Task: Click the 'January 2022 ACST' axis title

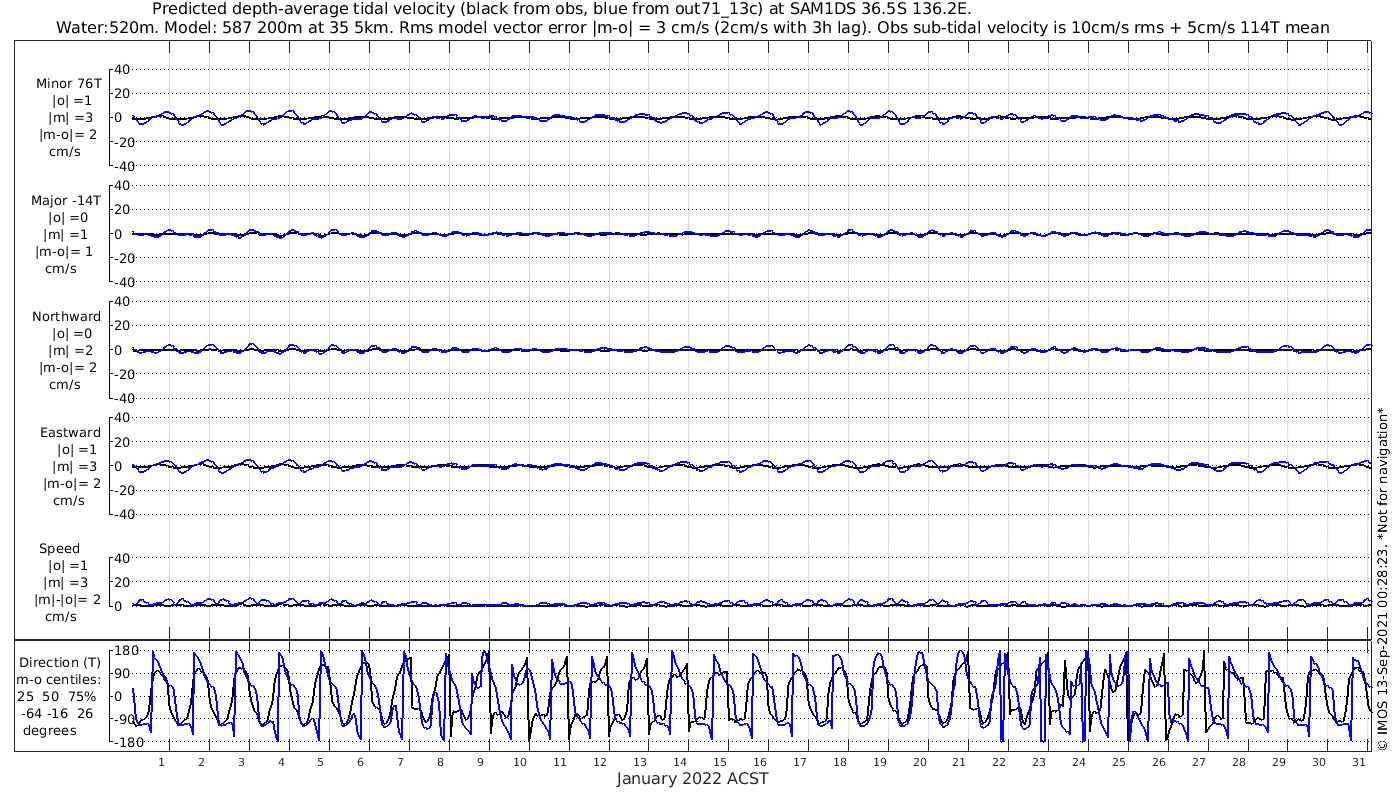Action: tap(692, 779)
